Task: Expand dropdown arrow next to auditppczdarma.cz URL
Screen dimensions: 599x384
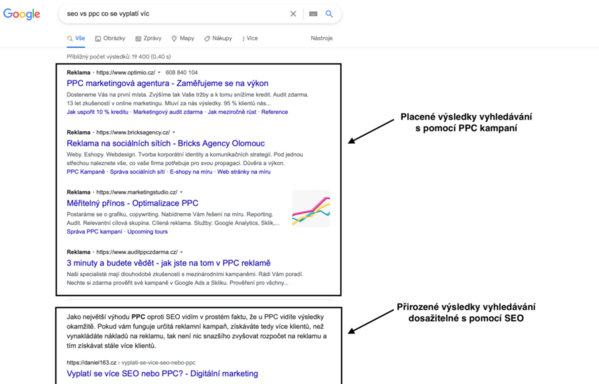Action: tap(181, 252)
